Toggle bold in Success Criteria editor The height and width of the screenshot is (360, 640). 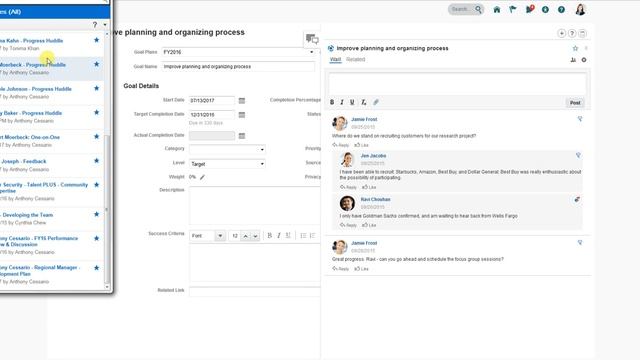pyautogui.click(x=269, y=236)
